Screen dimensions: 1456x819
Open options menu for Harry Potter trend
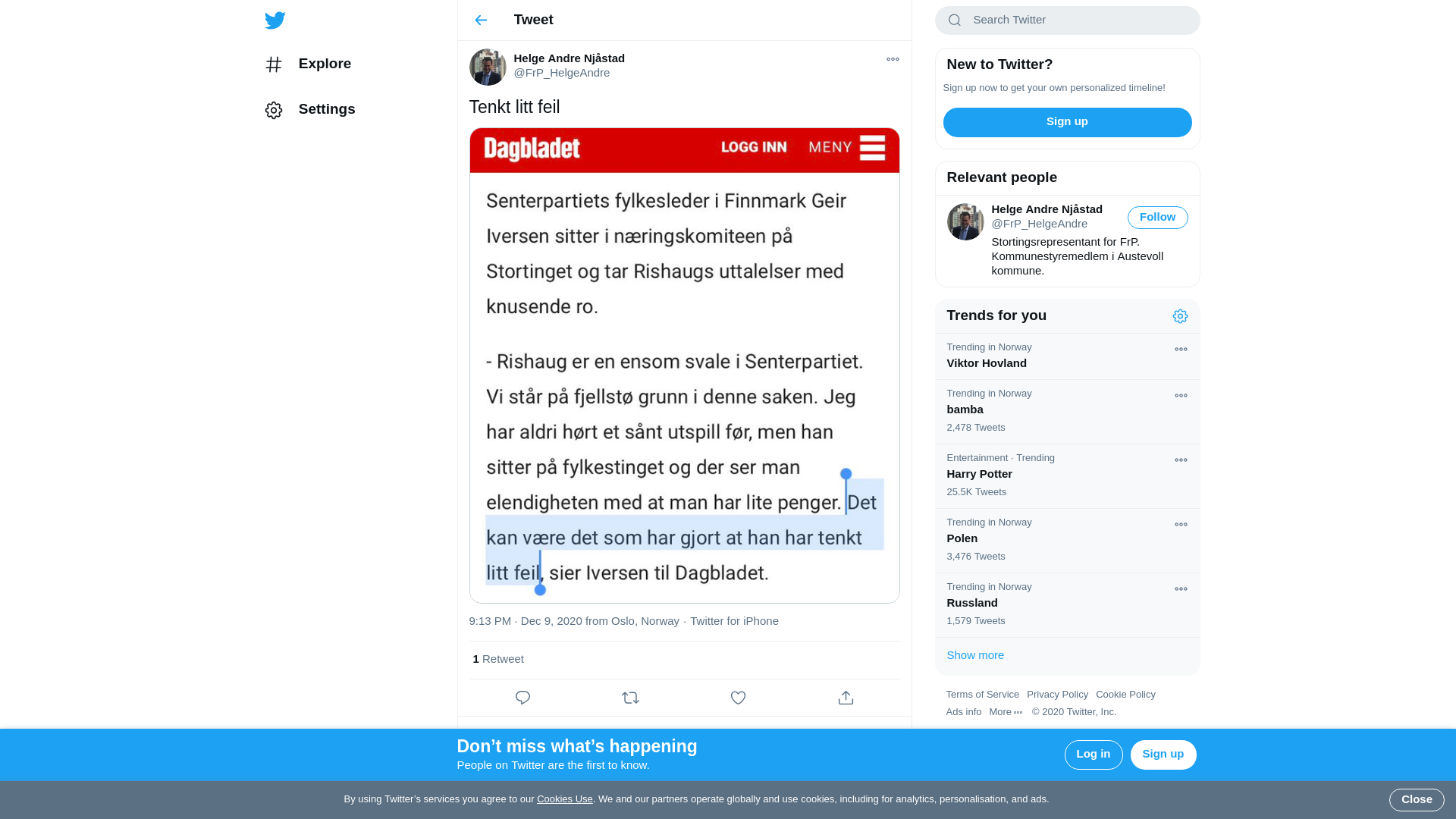pos(1181,460)
